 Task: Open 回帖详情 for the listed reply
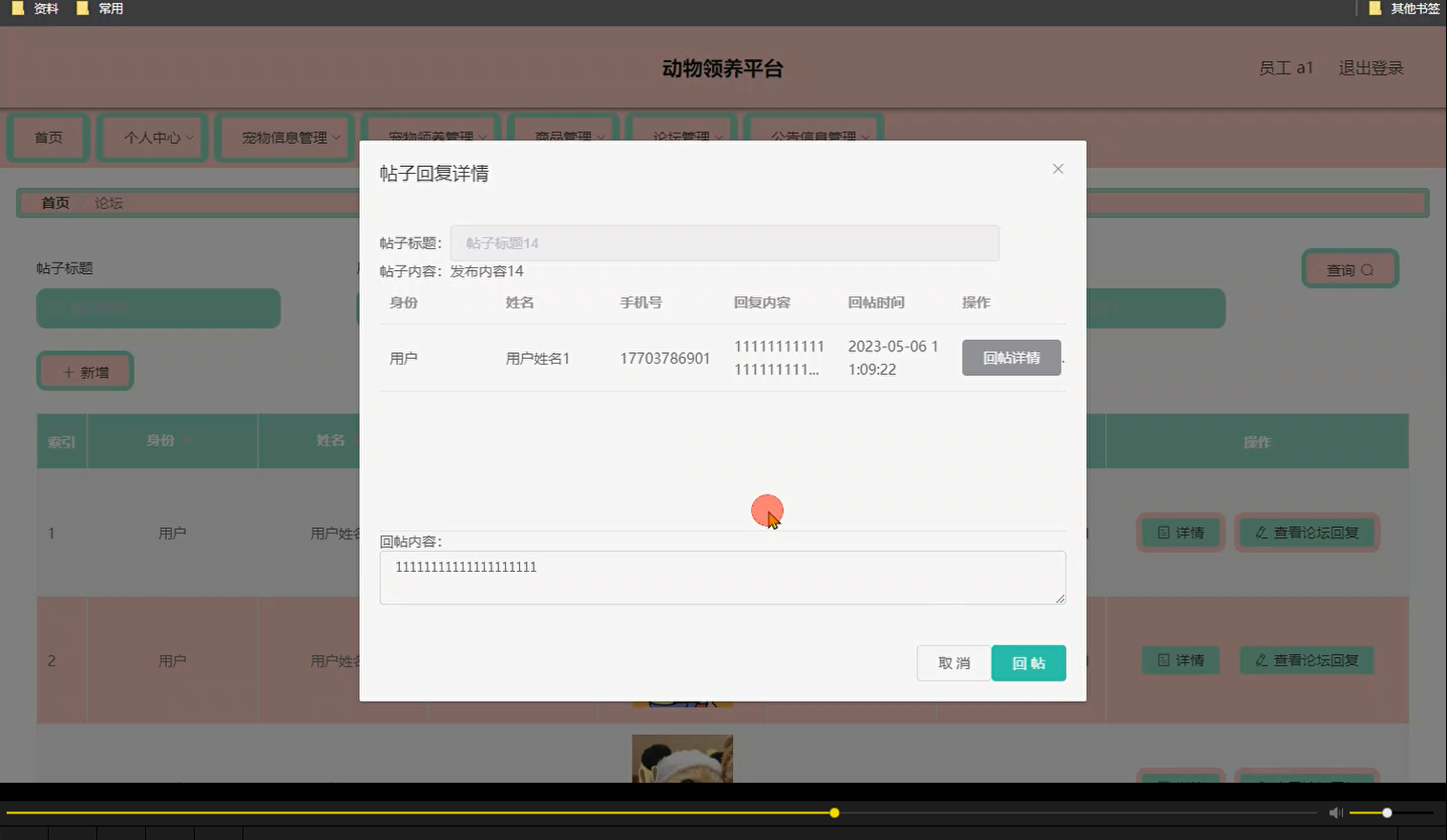point(1011,357)
